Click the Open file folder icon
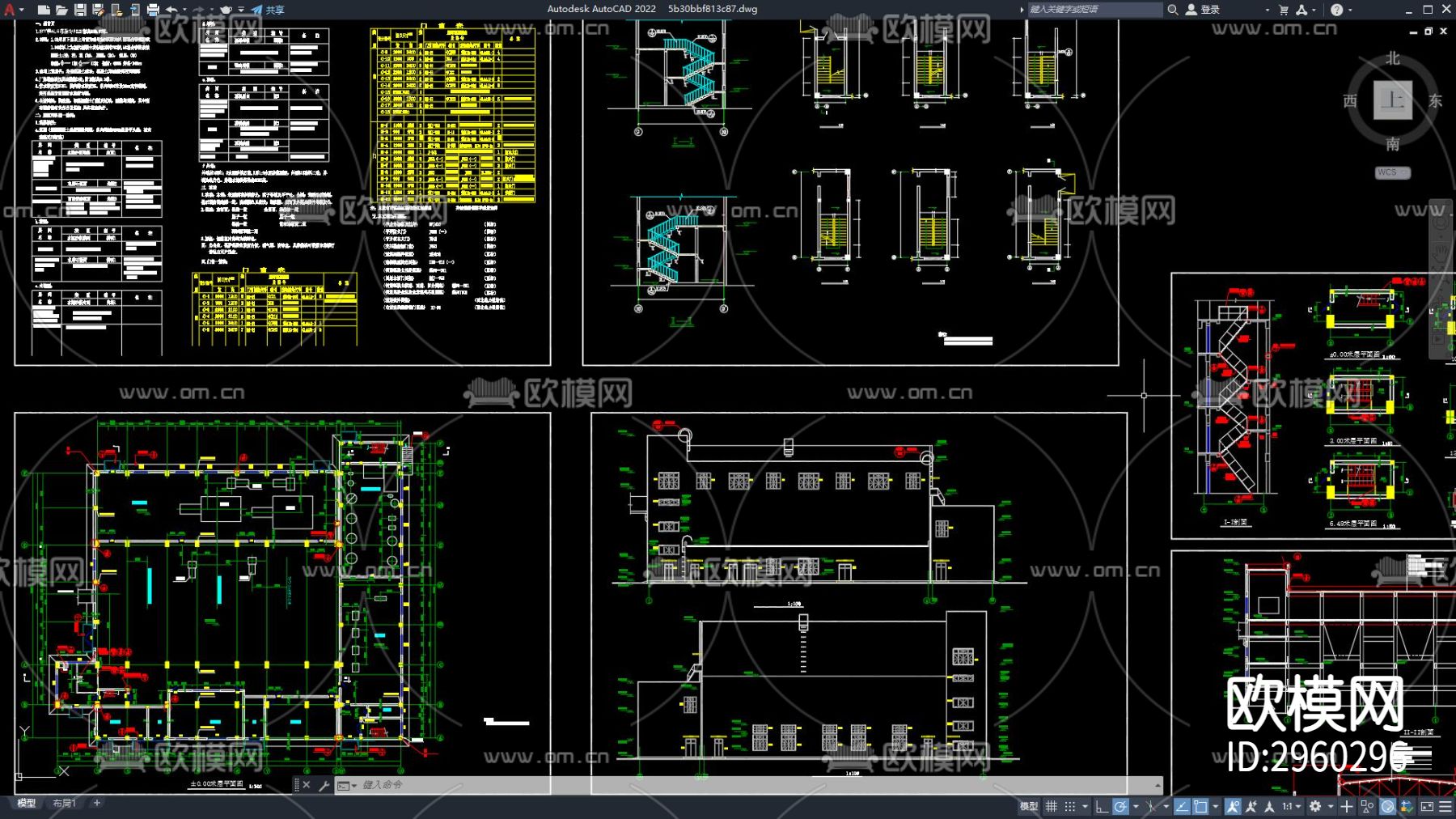Viewport: 1456px width, 819px height. coord(61,10)
